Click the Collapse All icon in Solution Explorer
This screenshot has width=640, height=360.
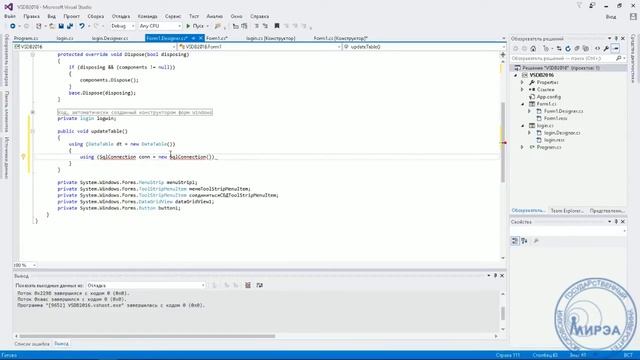[577, 49]
